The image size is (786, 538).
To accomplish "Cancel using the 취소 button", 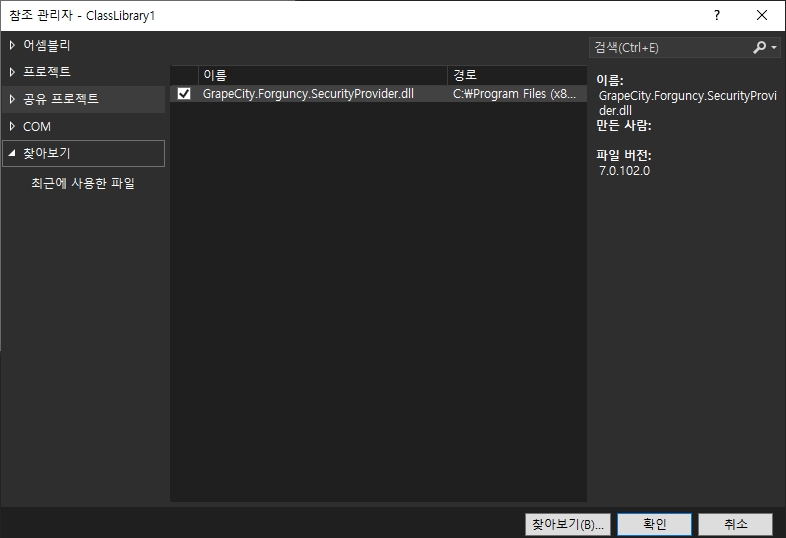I will coord(736,524).
